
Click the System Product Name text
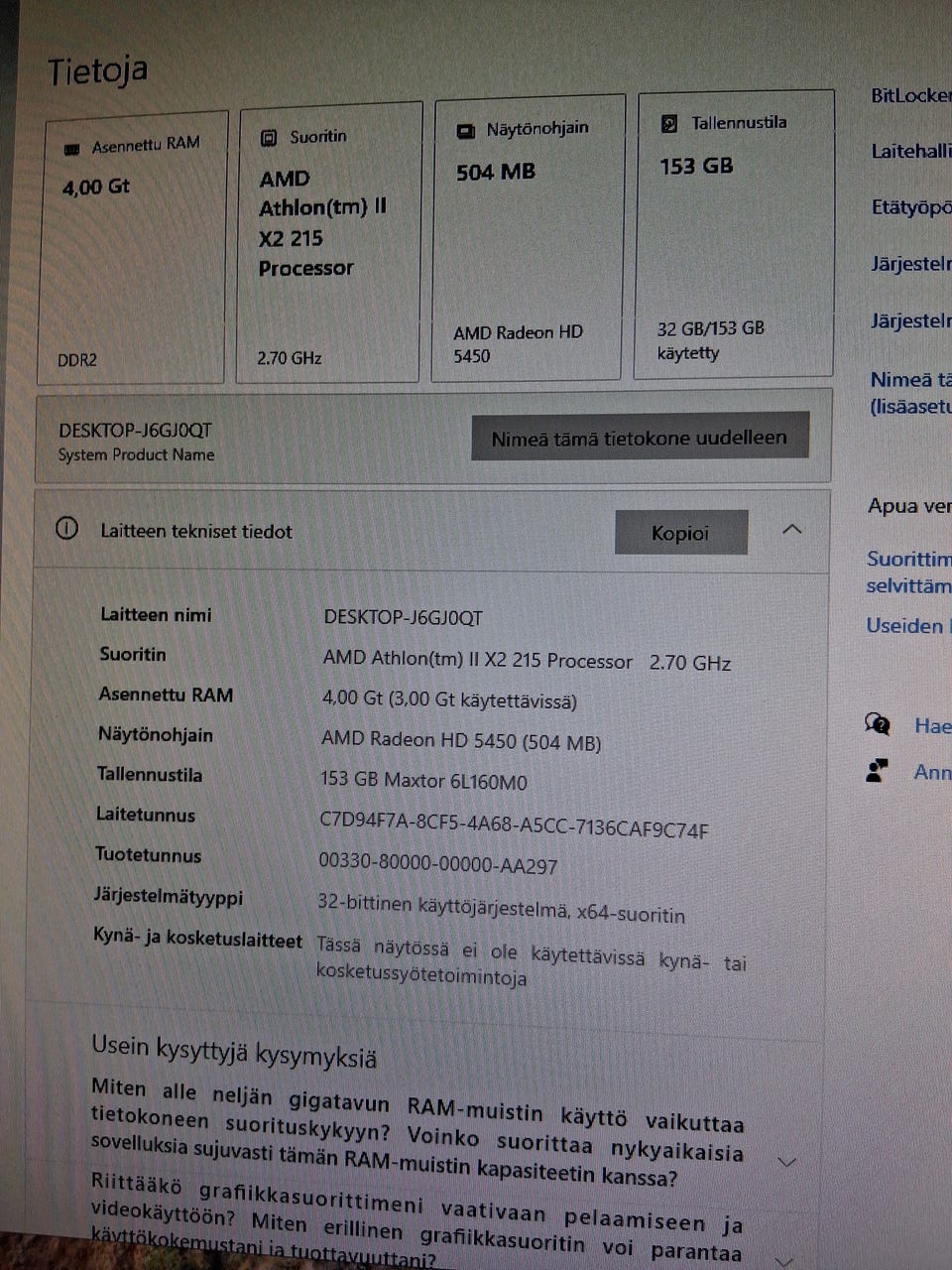(x=136, y=454)
